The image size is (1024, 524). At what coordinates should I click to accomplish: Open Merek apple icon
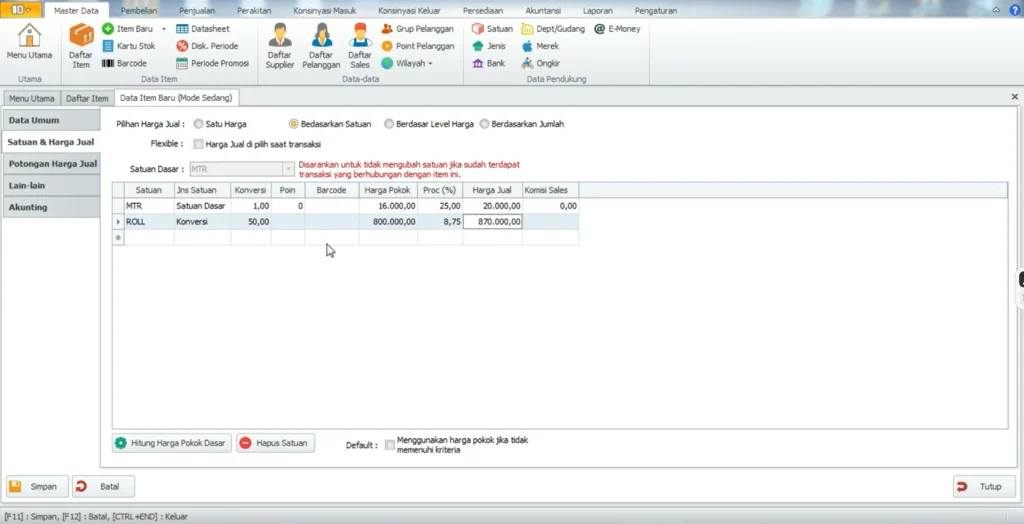(x=527, y=46)
